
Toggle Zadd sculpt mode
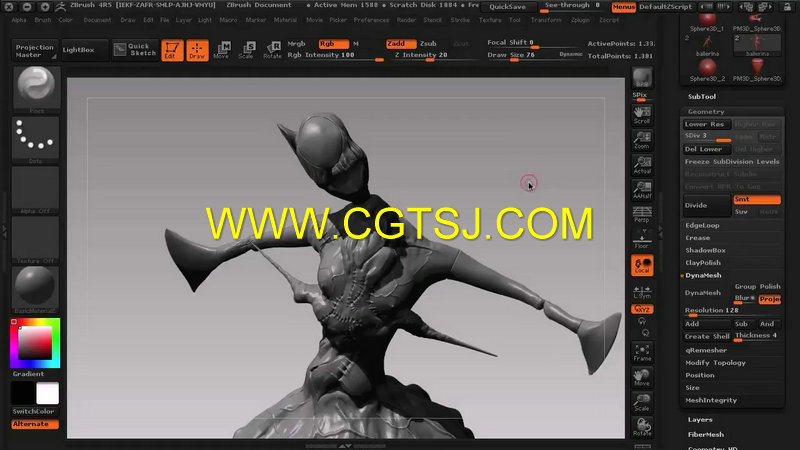coord(401,44)
